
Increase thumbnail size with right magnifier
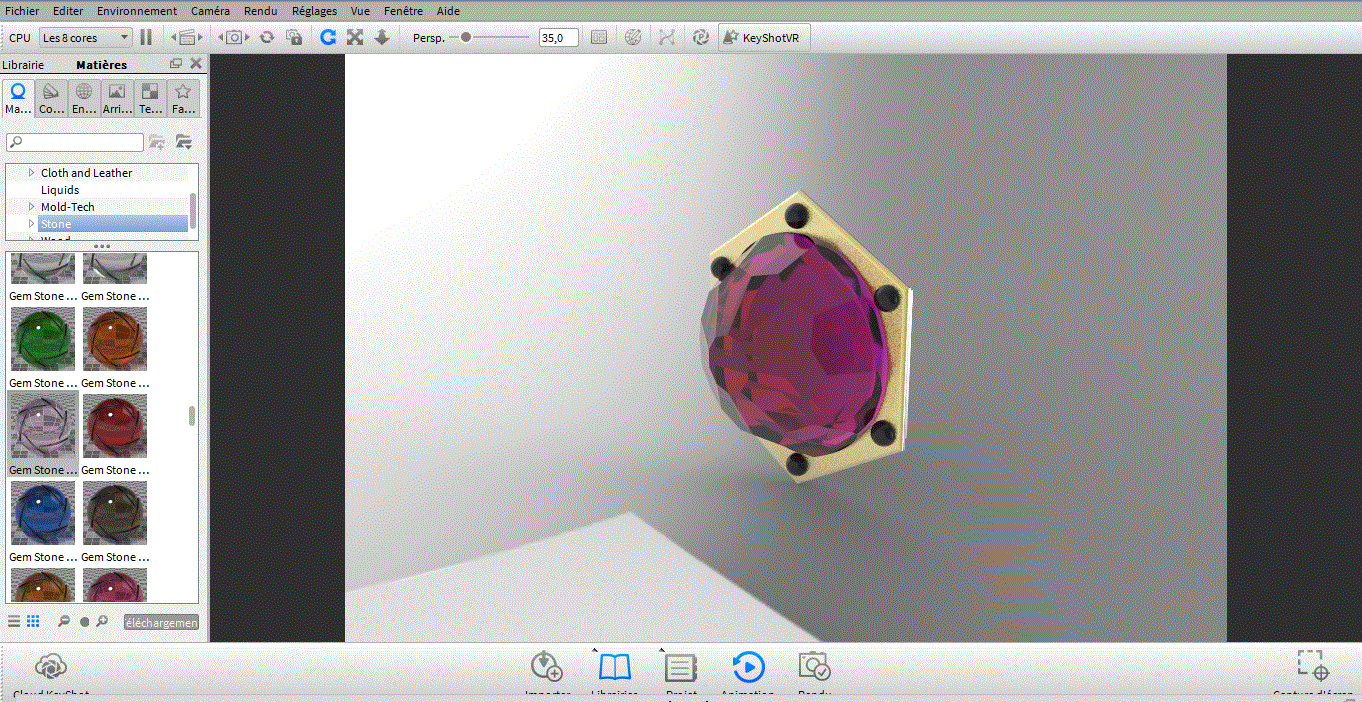pos(102,622)
